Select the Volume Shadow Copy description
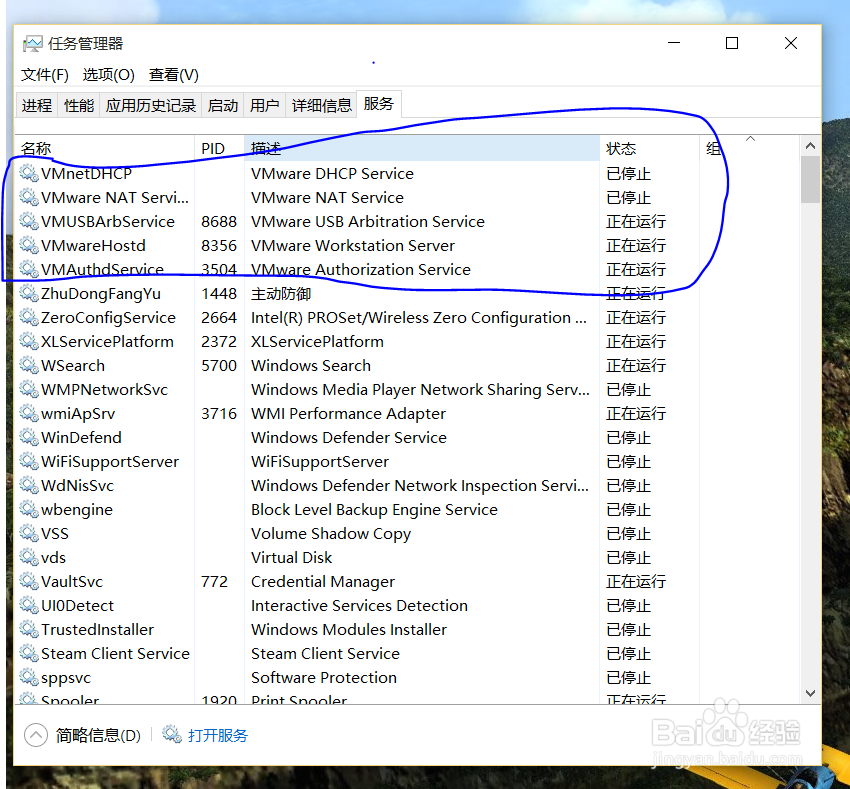Screen dimensions: 850x789 [331, 534]
